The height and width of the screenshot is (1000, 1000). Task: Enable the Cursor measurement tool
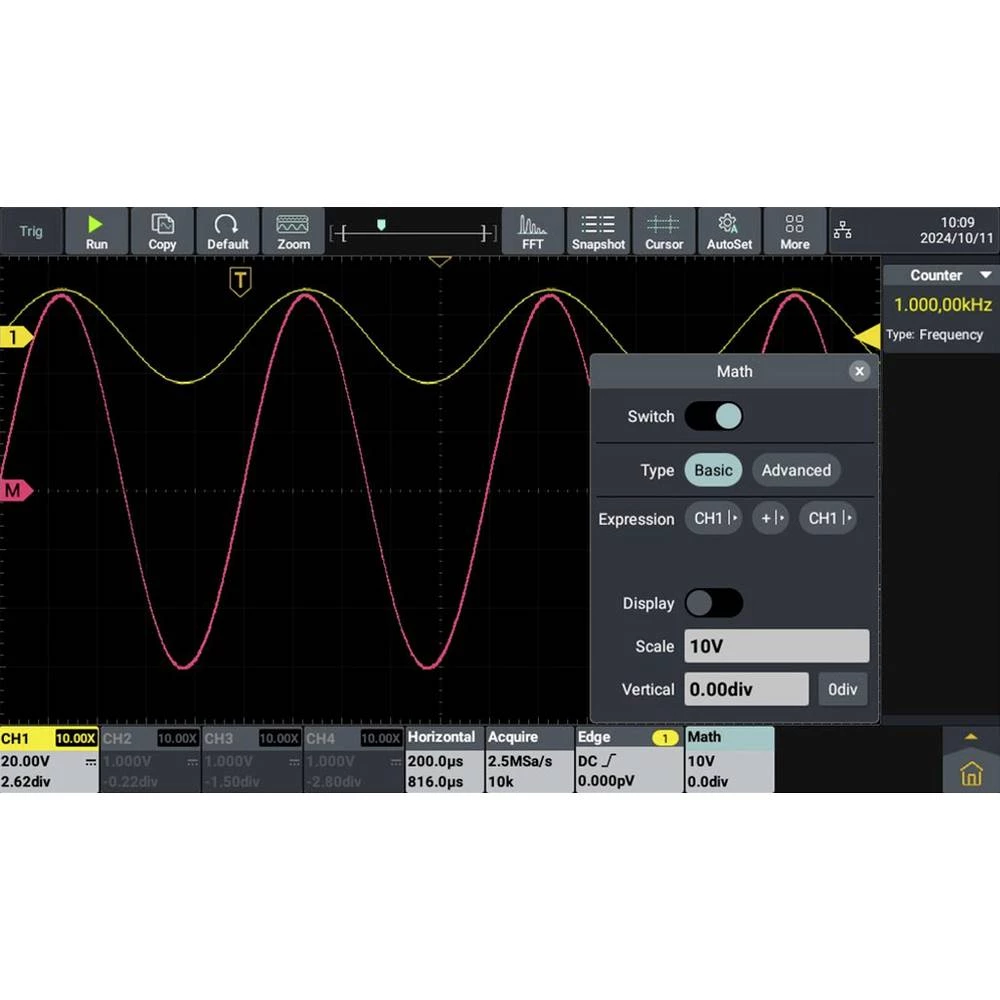tap(664, 231)
